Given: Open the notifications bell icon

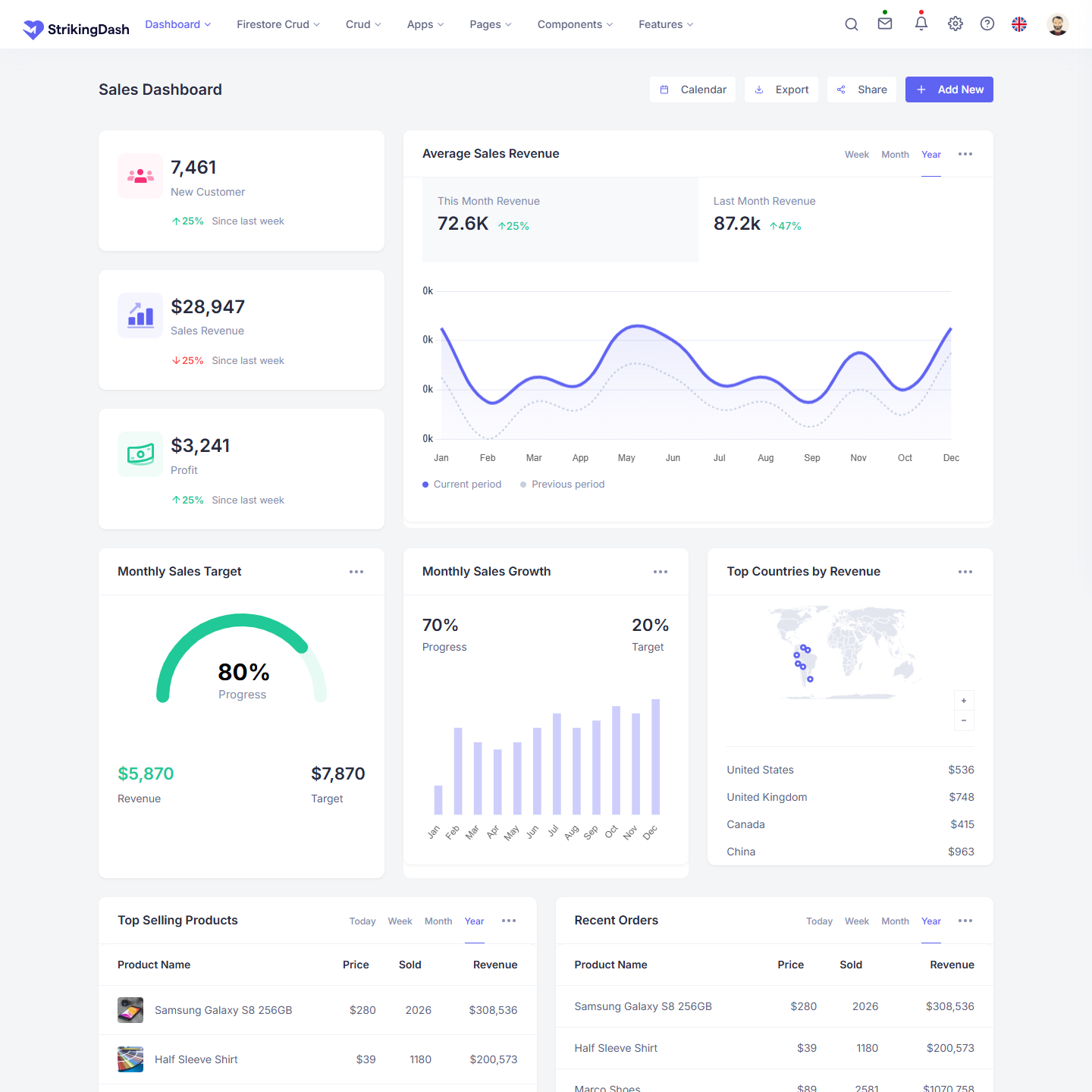Looking at the screenshot, I should (x=921, y=24).
